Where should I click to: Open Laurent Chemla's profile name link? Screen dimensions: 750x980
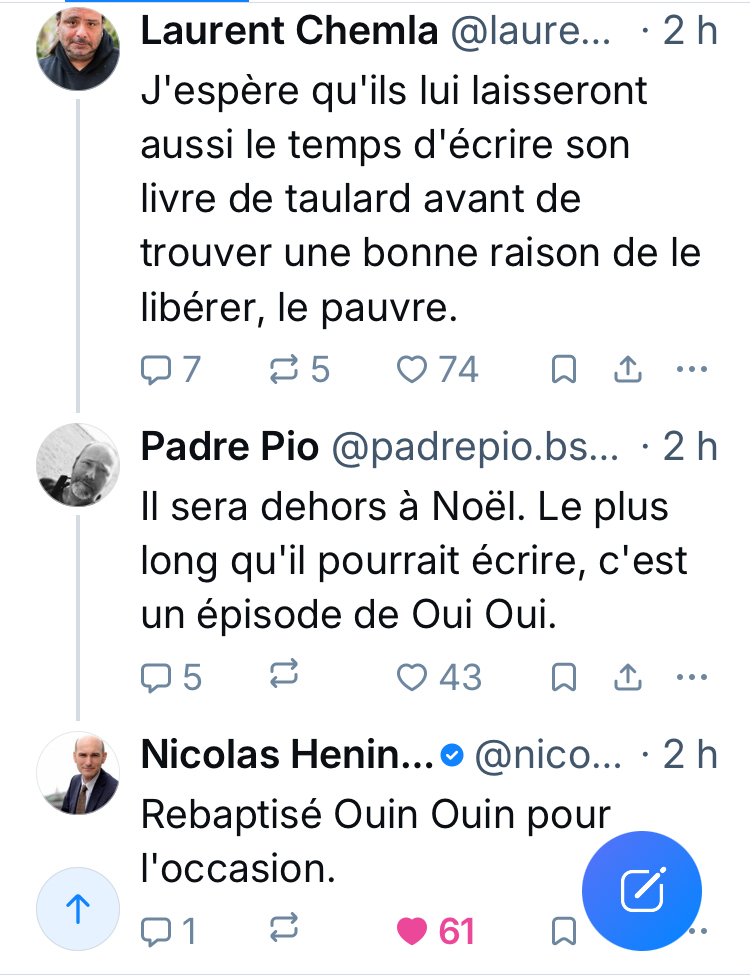click(289, 32)
